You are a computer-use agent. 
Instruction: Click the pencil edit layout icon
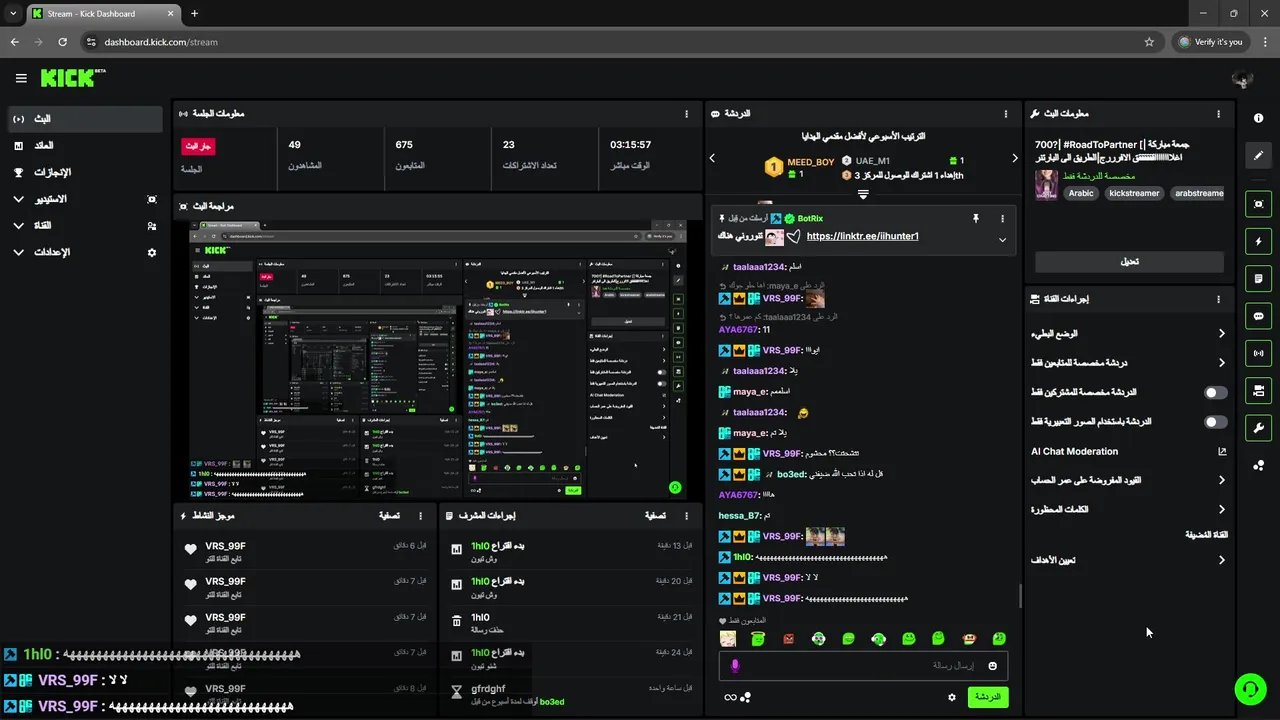tap(1258, 156)
